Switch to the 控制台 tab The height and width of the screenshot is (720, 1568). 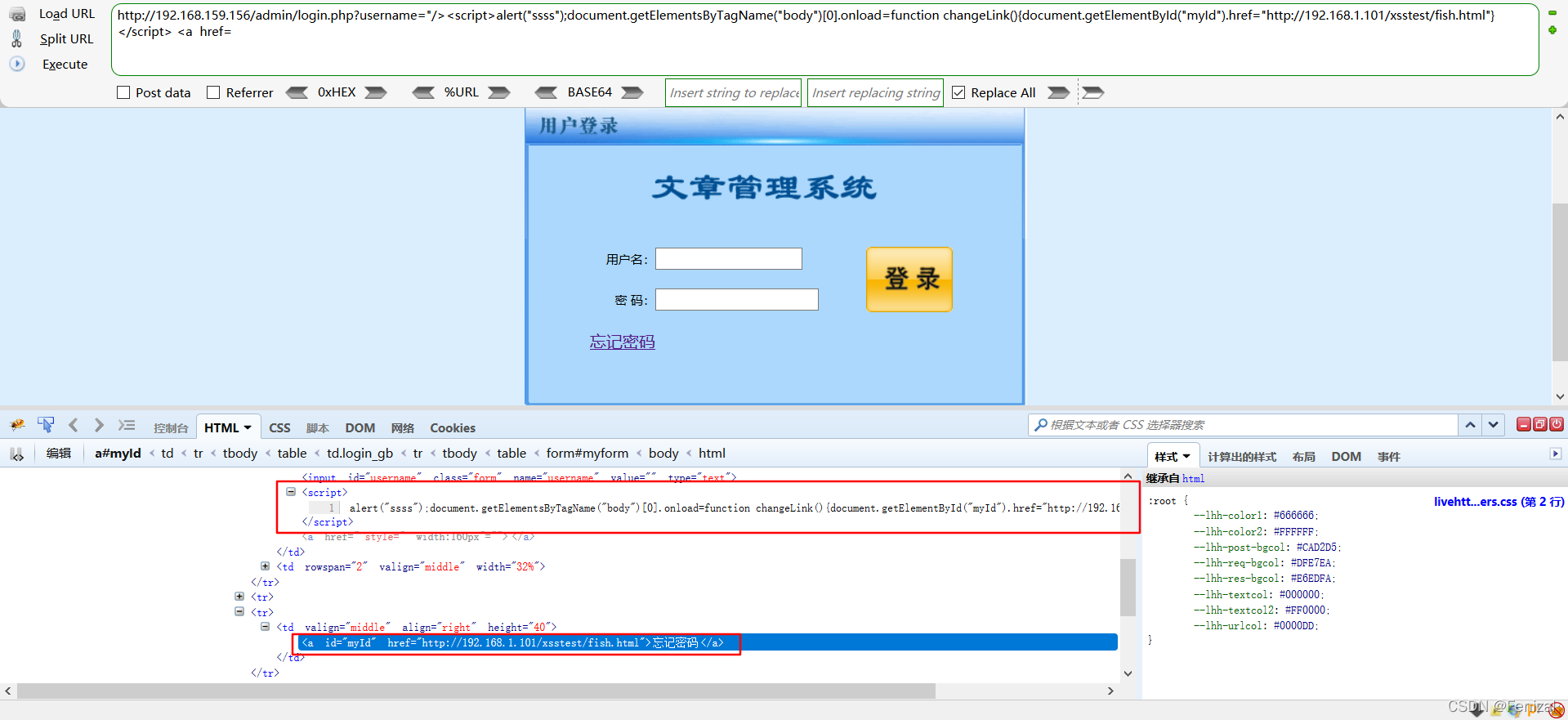171,428
